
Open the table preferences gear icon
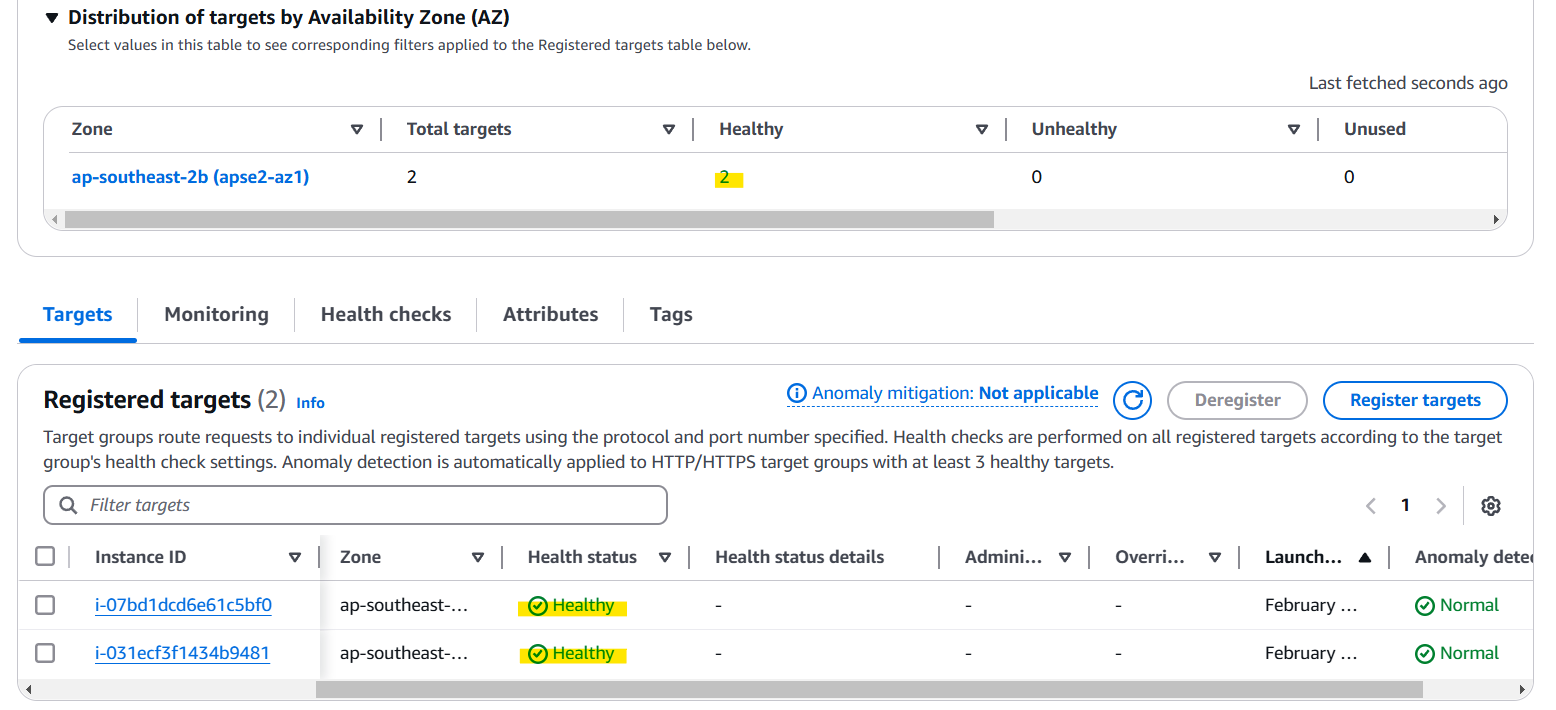coord(1490,506)
